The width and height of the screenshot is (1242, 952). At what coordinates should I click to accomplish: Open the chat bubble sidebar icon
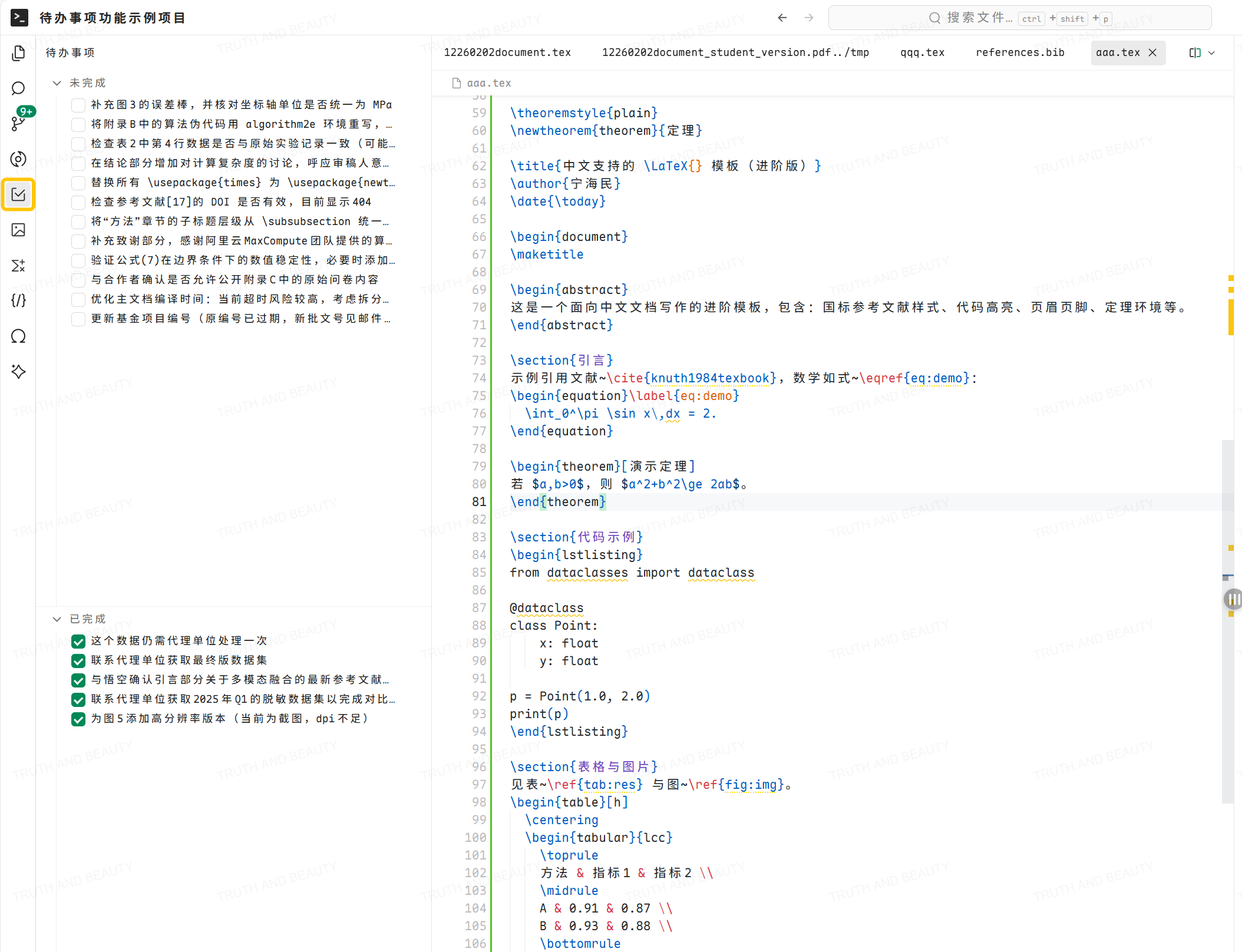pos(18,88)
